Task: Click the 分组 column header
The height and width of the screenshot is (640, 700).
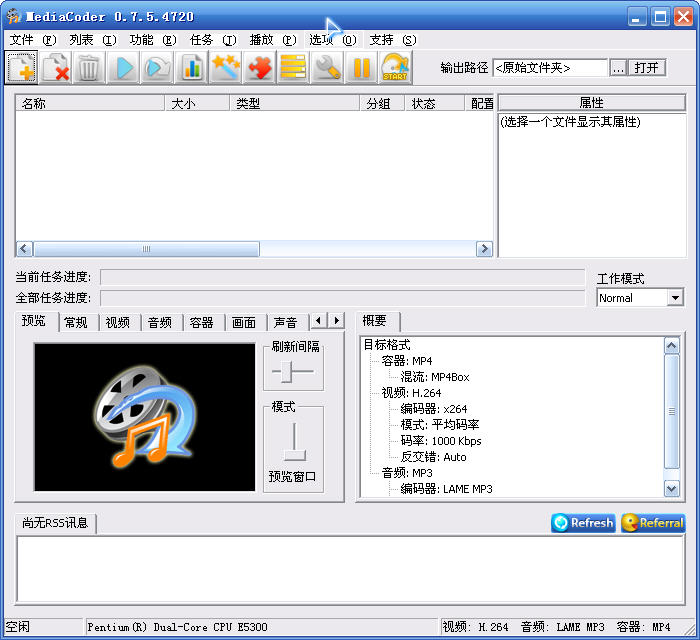Action: 383,103
